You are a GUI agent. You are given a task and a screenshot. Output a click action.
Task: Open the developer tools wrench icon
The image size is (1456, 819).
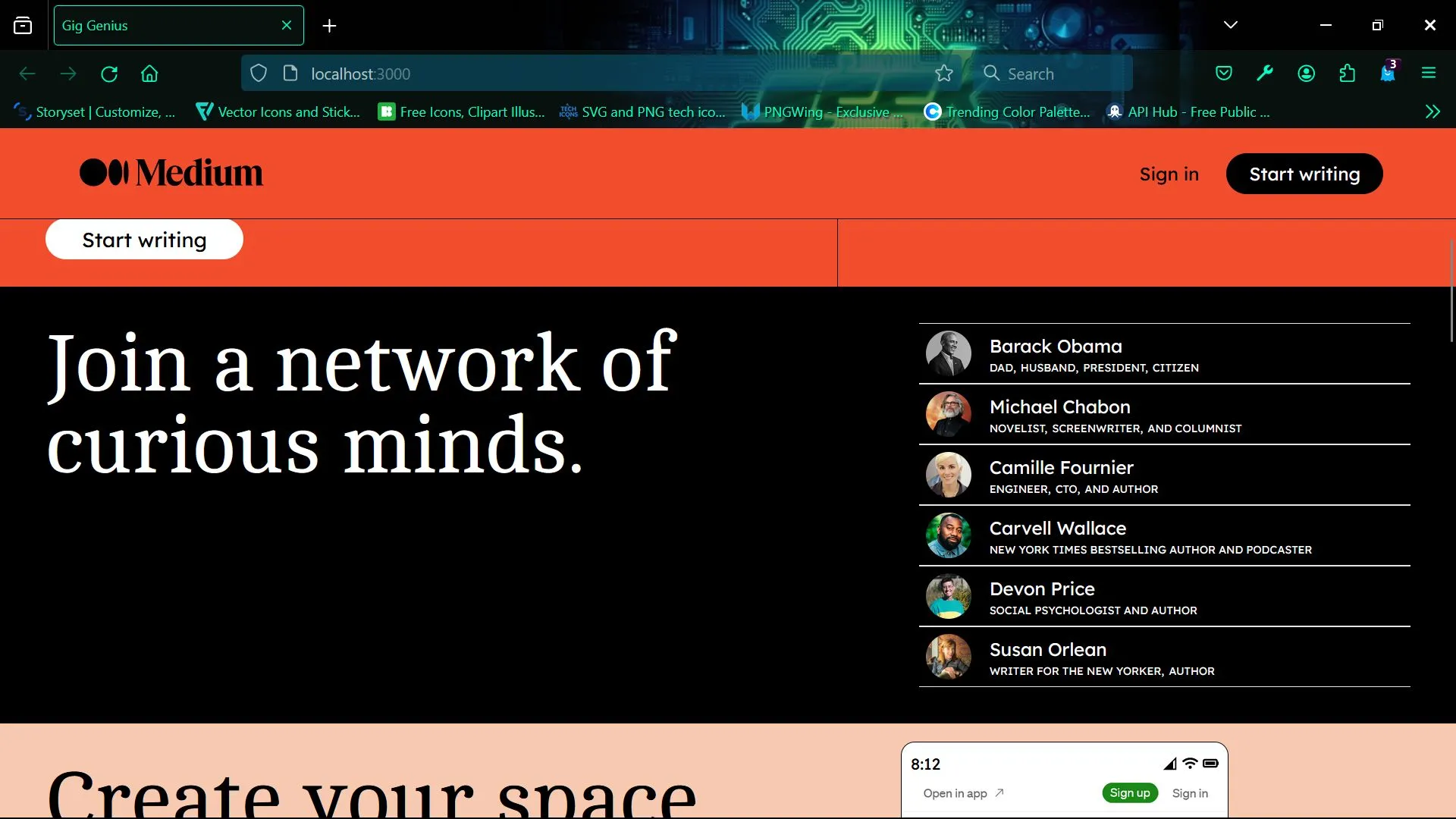1265,74
